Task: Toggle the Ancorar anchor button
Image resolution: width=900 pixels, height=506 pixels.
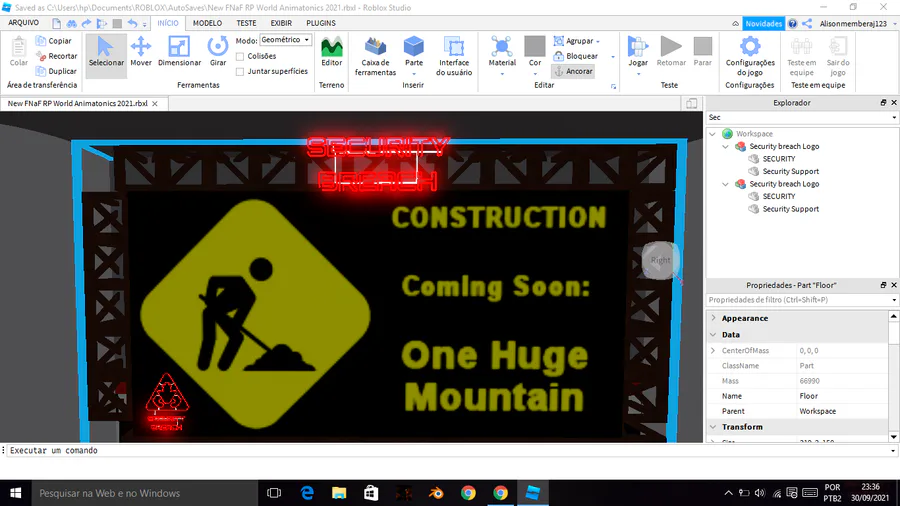Action: tap(573, 71)
